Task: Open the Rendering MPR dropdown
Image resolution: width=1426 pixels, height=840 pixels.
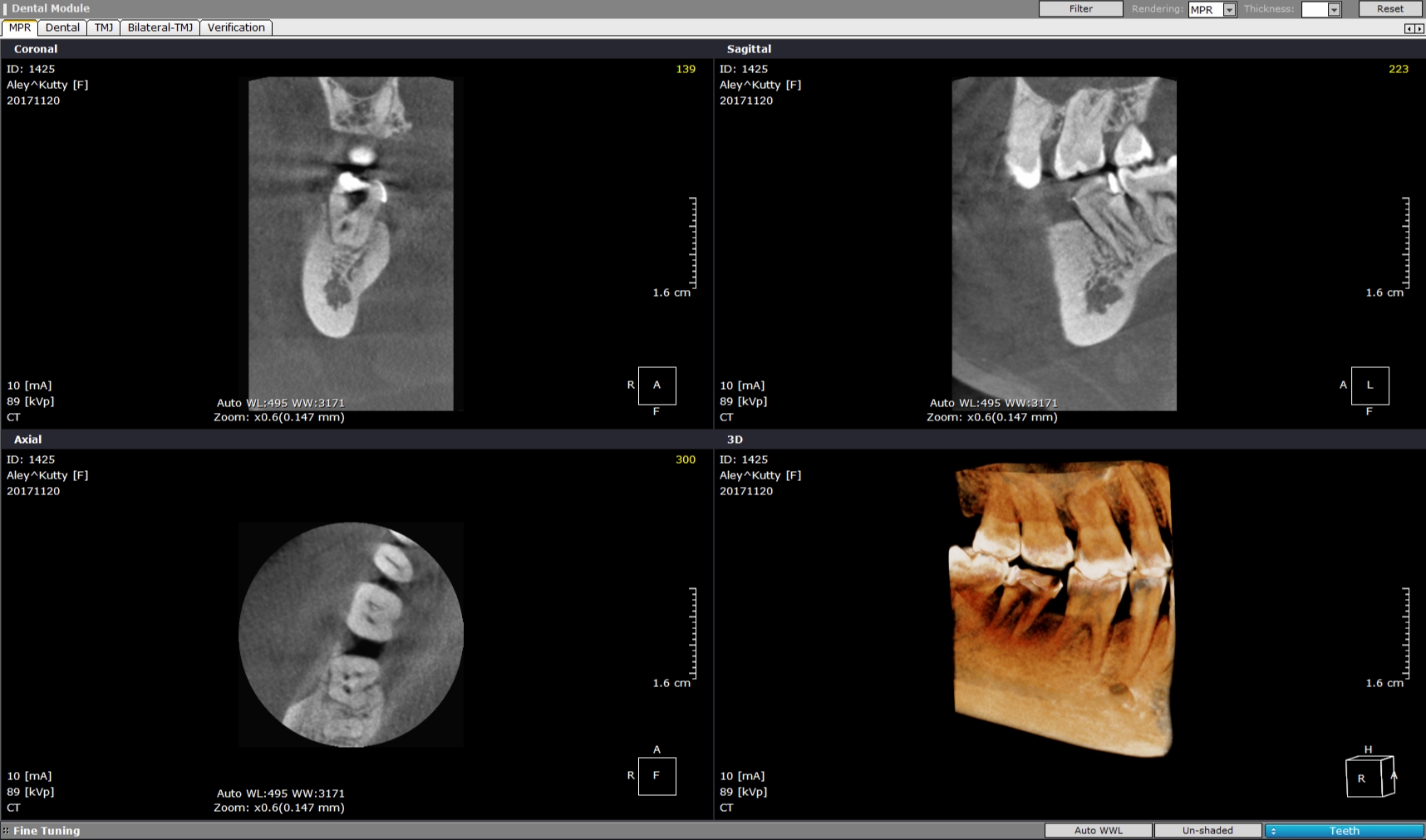Action: pyautogui.click(x=1229, y=10)
